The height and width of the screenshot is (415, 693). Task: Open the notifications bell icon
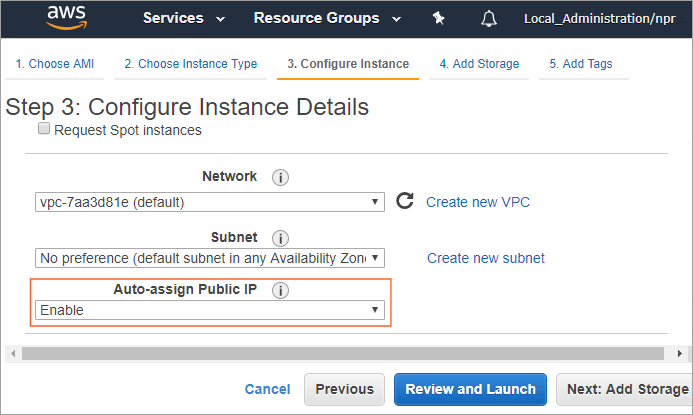[x=489, y=18]
